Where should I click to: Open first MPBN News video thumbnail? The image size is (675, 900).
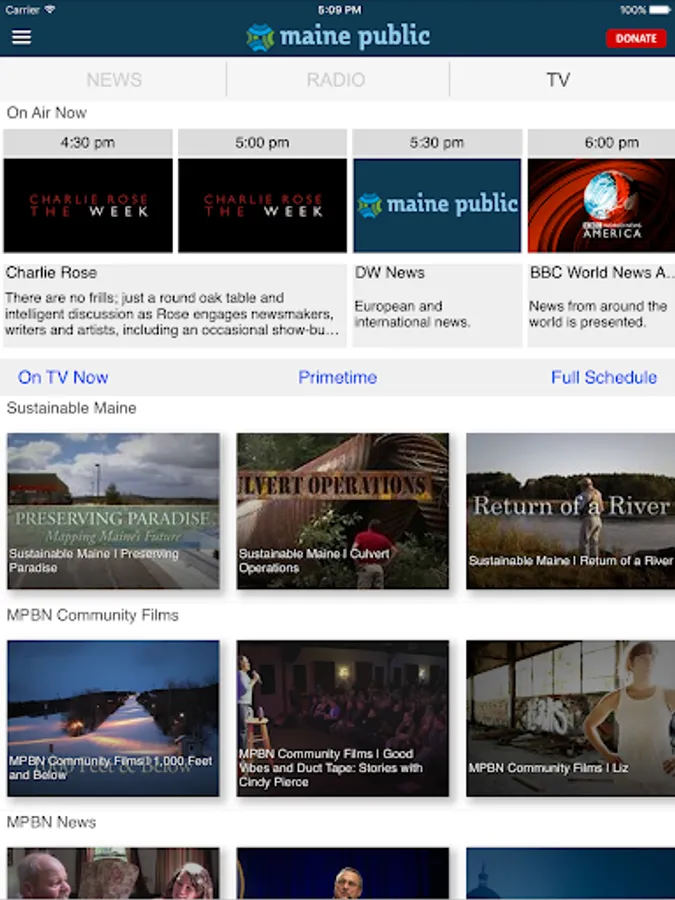tap(113, 874)
